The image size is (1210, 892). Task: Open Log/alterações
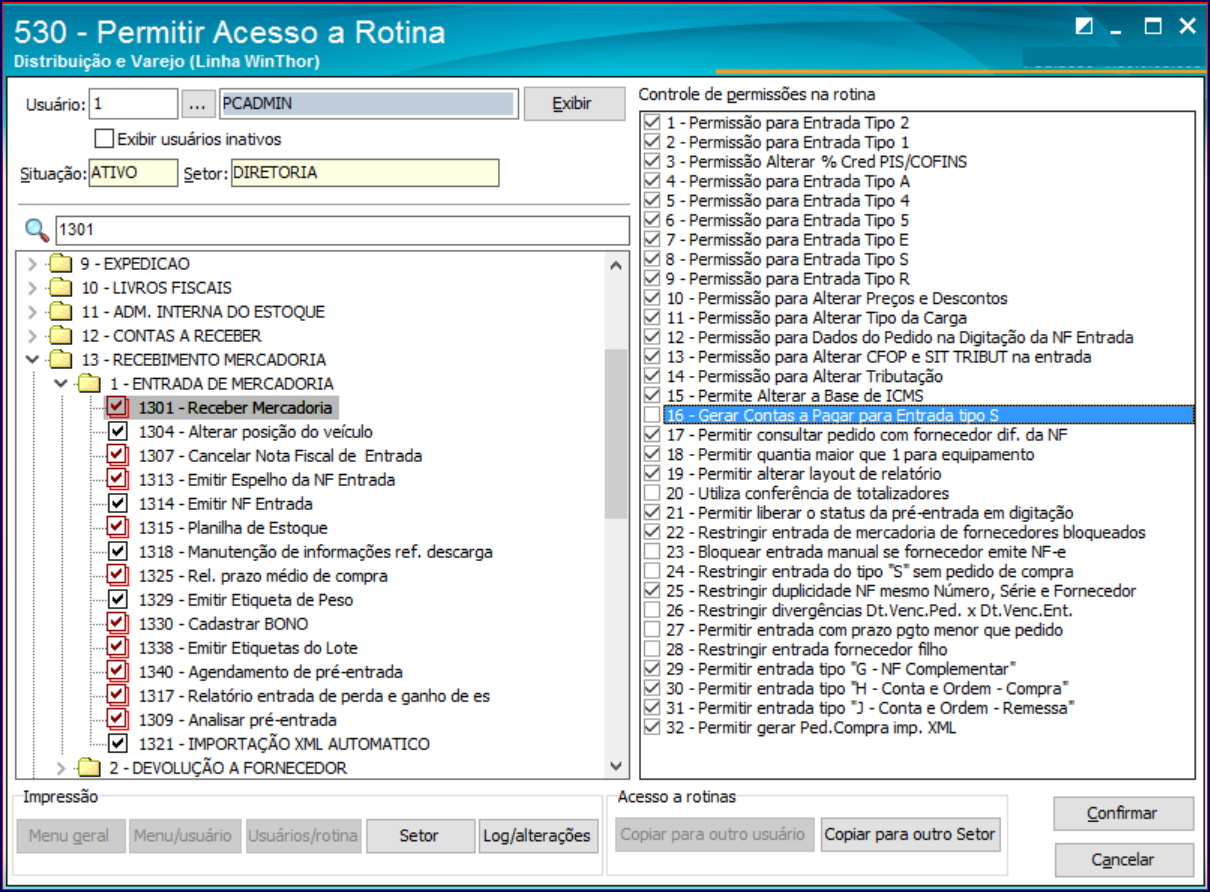[x=539, y=836]
